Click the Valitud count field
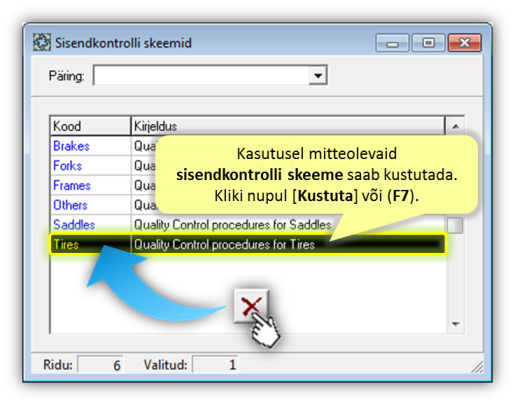 click(x=216, y=365)
